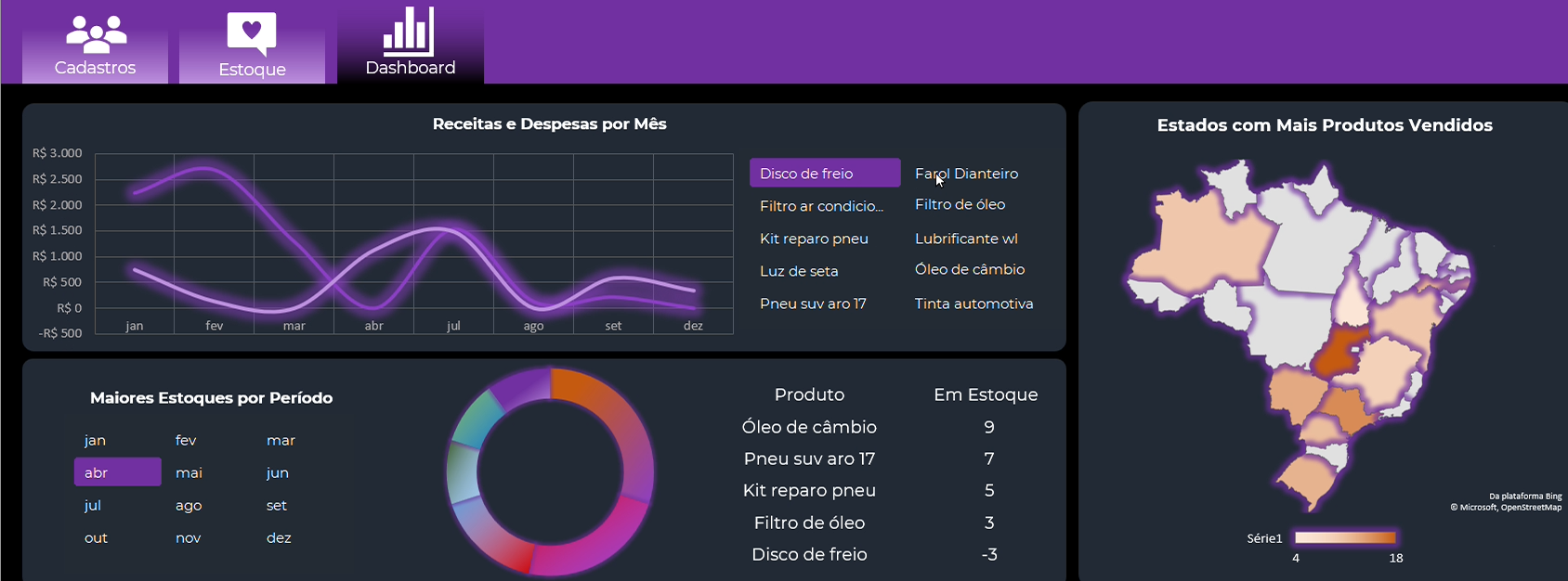
Task: Filter the period by jul
Action: (93, 505)
